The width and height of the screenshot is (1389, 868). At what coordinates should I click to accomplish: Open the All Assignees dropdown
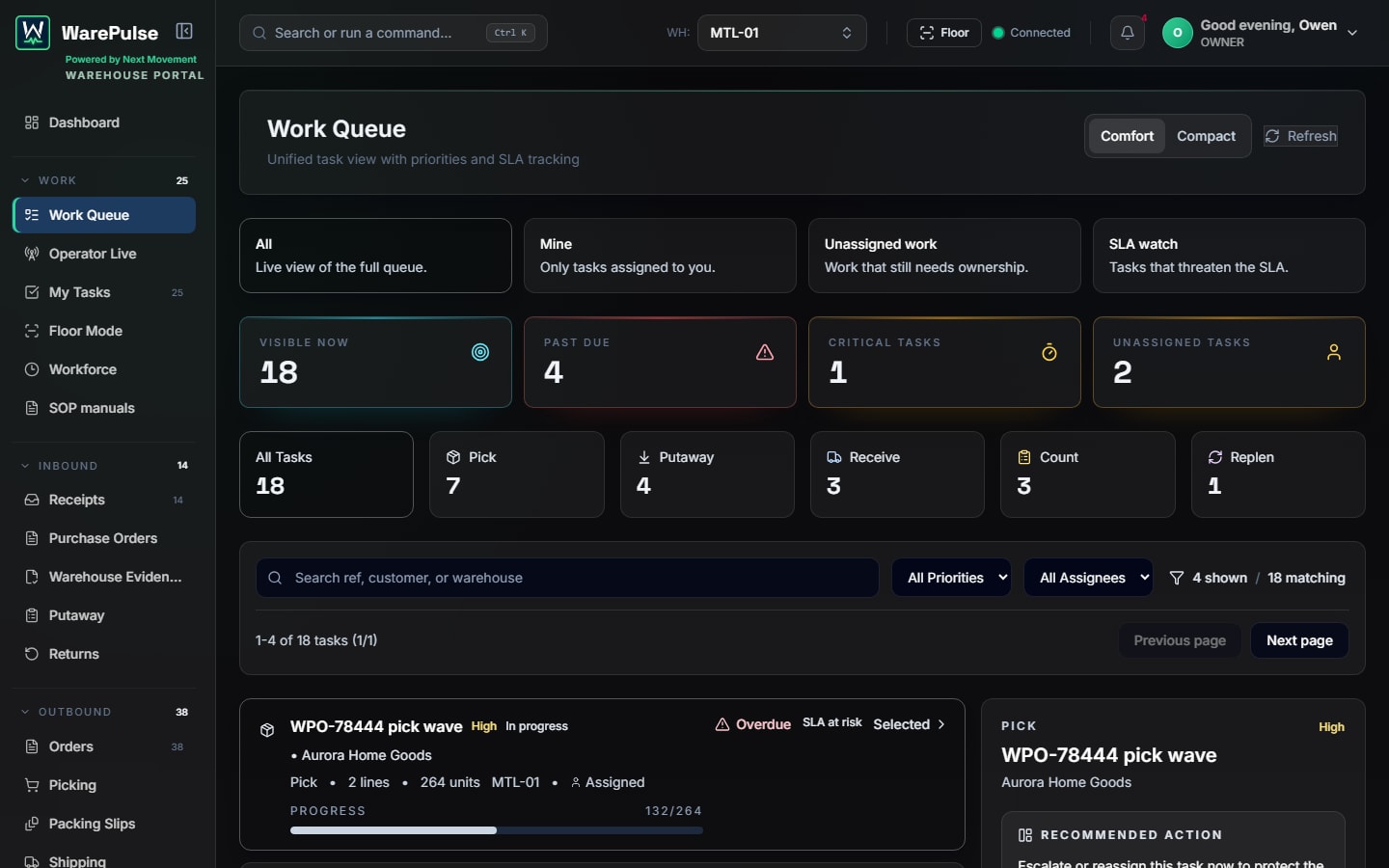[x=1089, y=578]
